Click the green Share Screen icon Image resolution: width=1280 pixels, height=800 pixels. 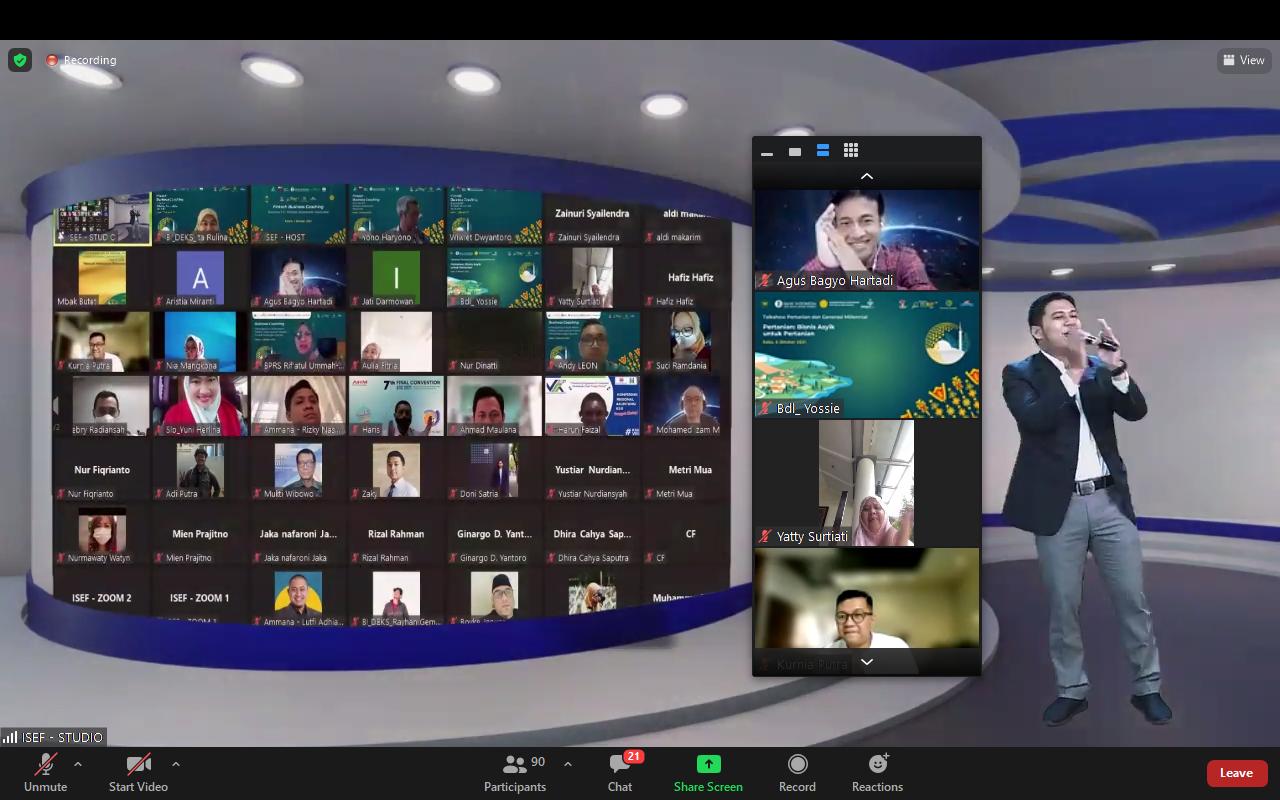tap(708, 765)
